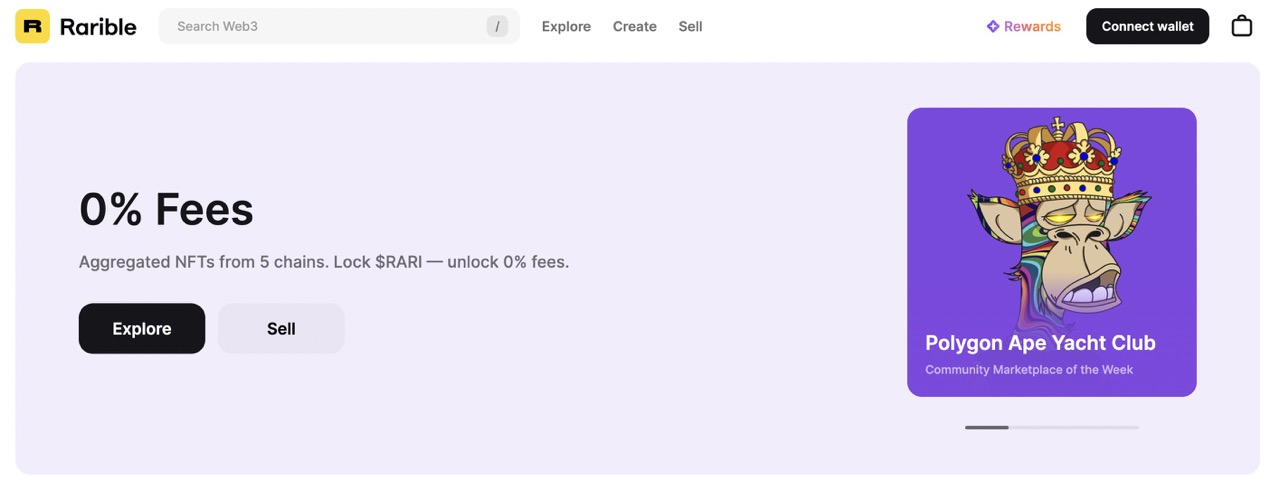This screenshot has height=481, width=1280.
Task: Open Sell in the top navigation
Action: (690, 26)
